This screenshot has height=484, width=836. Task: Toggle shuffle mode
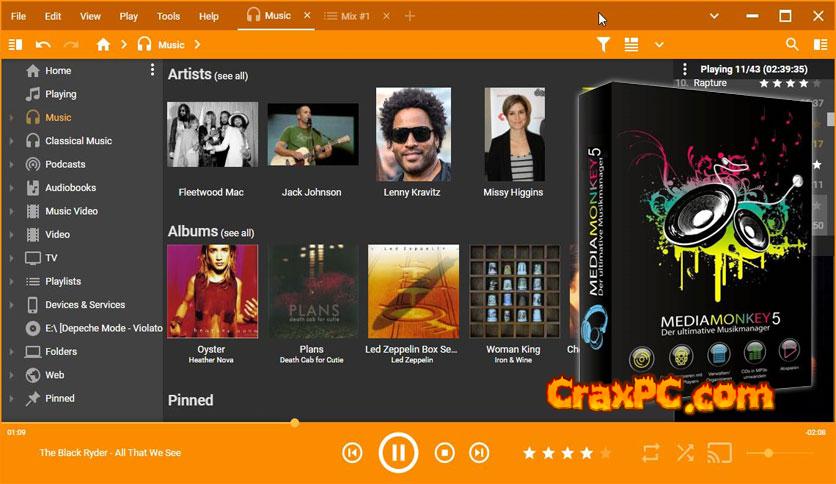pyautogui.click(x=685, y=454)
